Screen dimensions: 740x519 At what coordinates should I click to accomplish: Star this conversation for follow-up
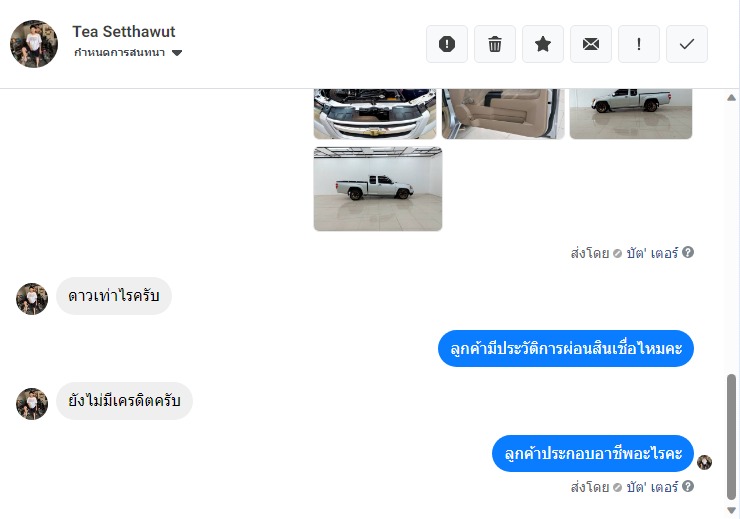[x=543, y=44]
